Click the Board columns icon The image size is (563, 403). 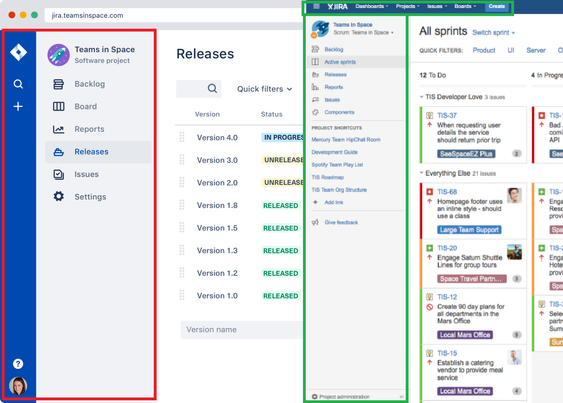(x=59, y=106)
